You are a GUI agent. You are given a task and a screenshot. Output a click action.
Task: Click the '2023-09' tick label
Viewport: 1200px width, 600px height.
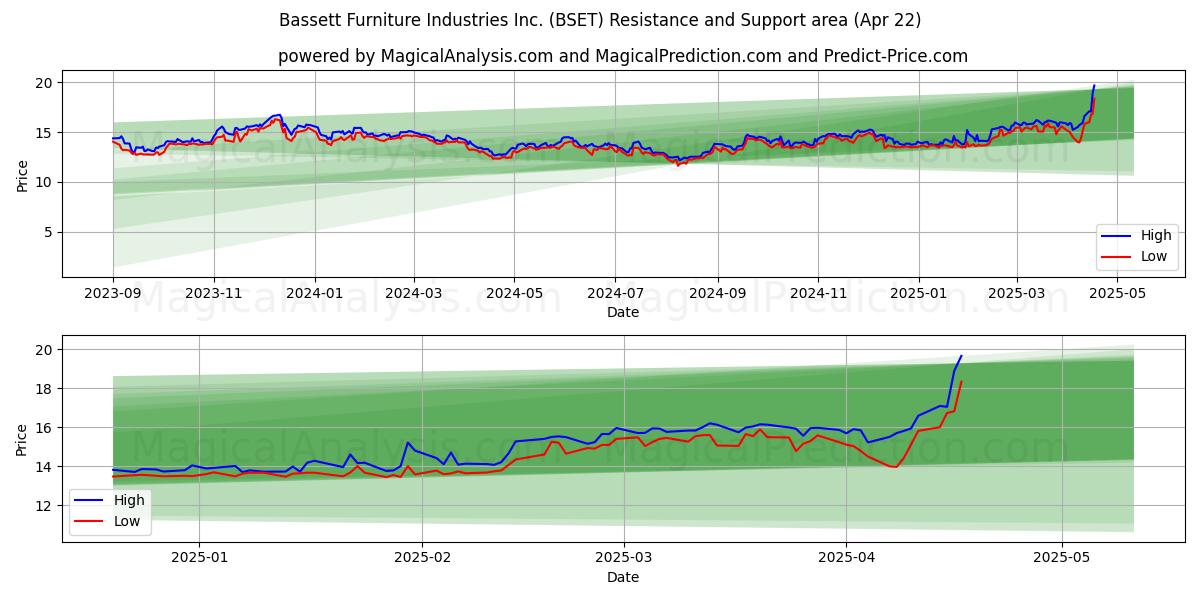[x=113, y=294]
